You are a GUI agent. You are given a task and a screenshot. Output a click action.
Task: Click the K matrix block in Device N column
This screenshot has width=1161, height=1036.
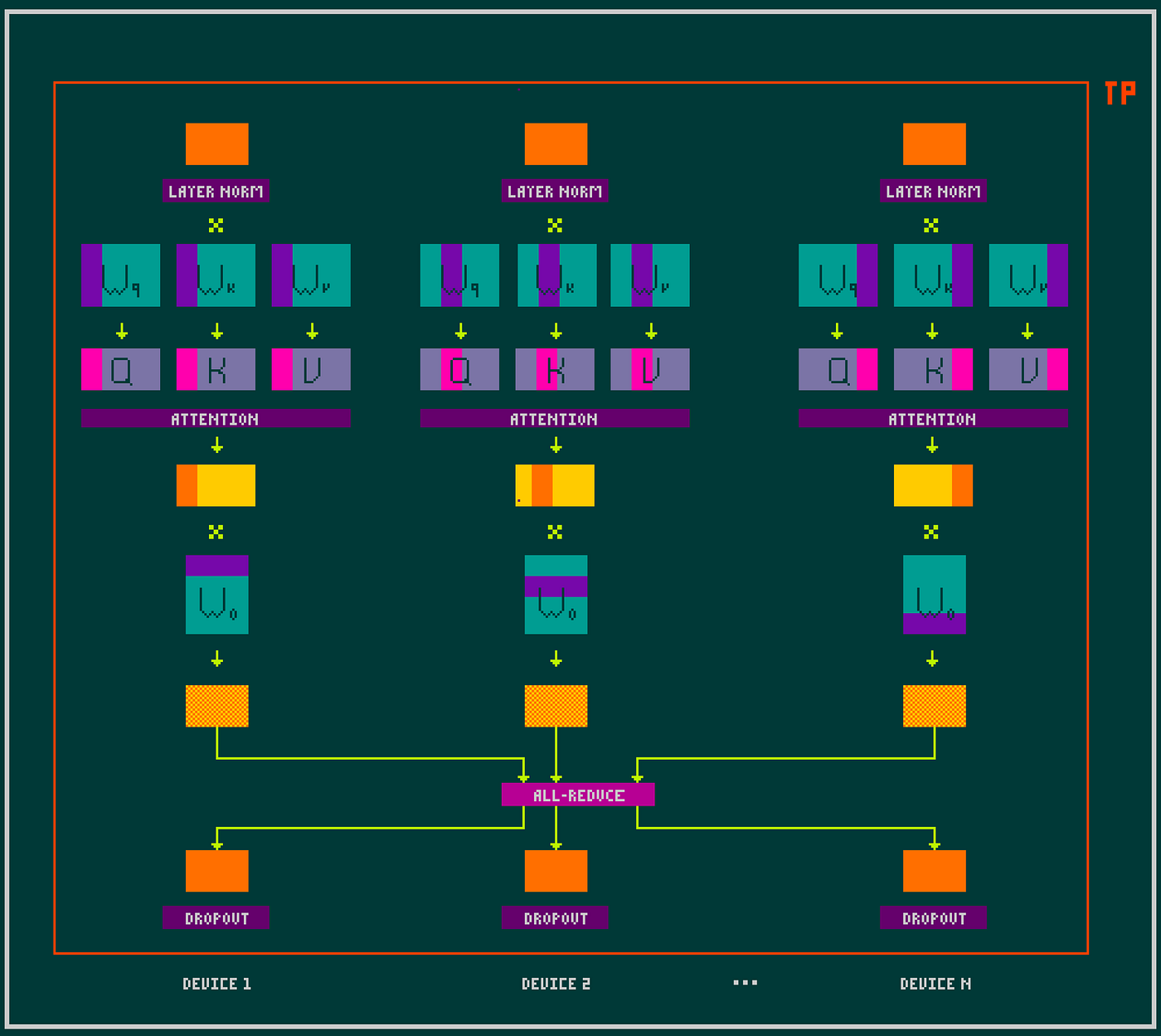click(934, 369)
